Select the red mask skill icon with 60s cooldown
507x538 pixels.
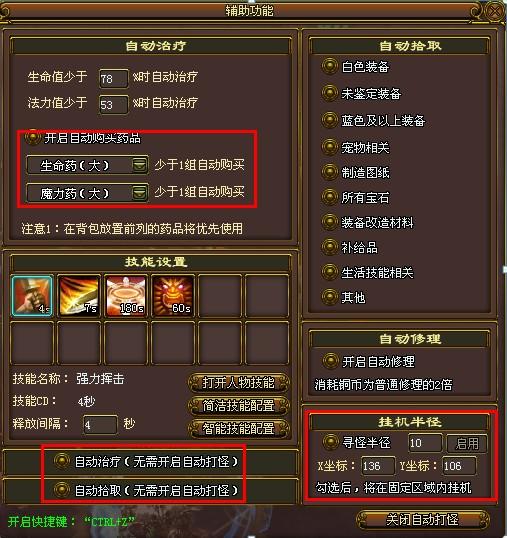(x=173, y=295)
